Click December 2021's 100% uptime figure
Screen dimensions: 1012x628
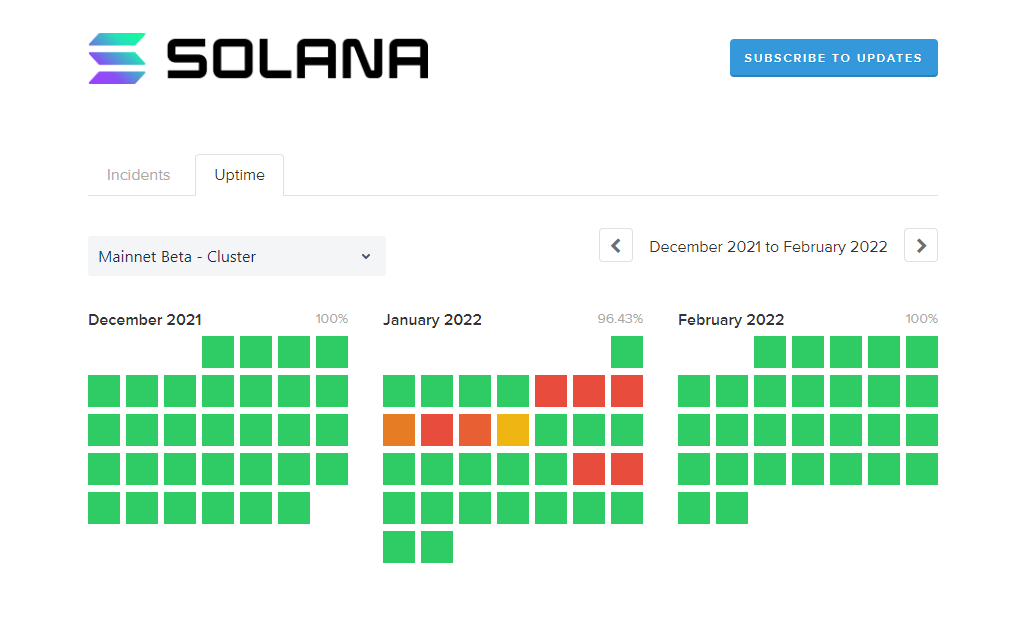(332, 319)
